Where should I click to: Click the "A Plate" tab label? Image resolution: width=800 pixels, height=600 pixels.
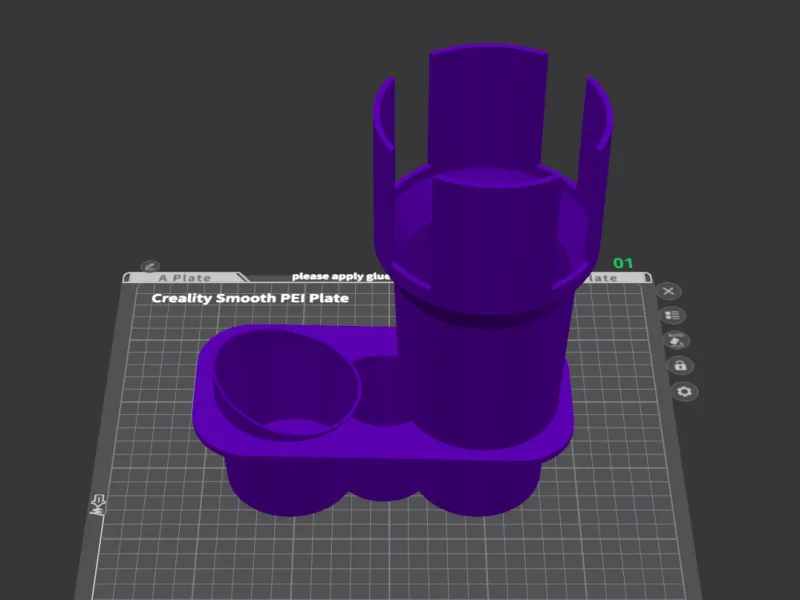(185, 278)
